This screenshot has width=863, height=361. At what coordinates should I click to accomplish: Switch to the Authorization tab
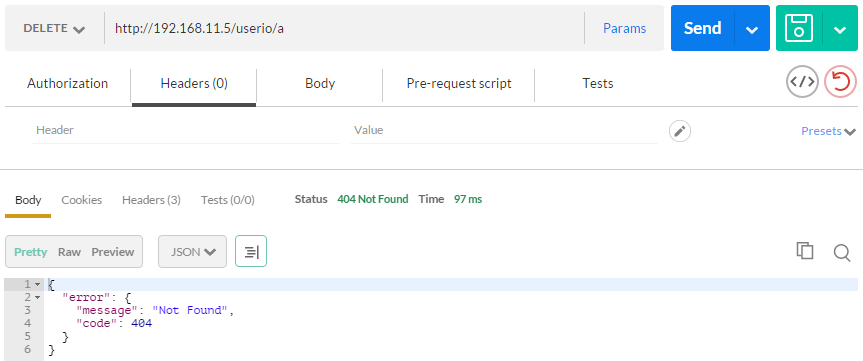tap(68, 84)
